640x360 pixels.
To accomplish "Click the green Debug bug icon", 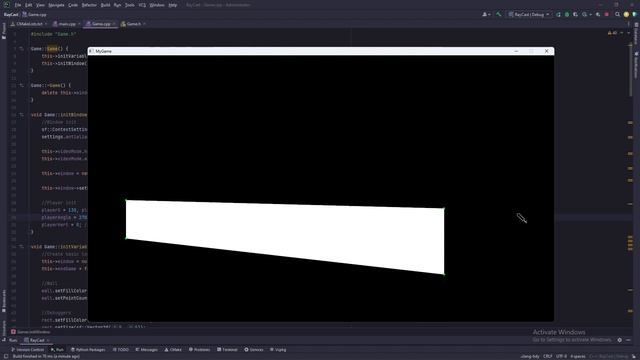I will 567,14.
